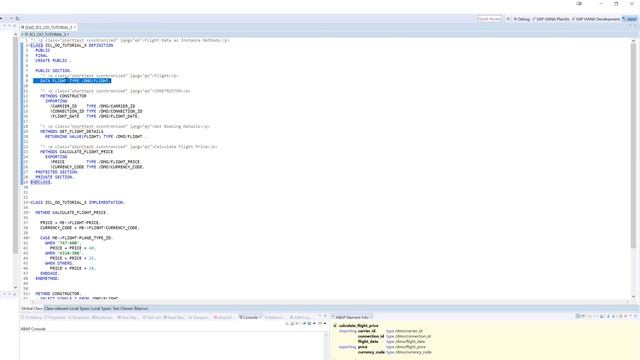This screenshot has width=640, height=360.
Task: Collapse the CASE block fold marker
Action: click(29, 238)
